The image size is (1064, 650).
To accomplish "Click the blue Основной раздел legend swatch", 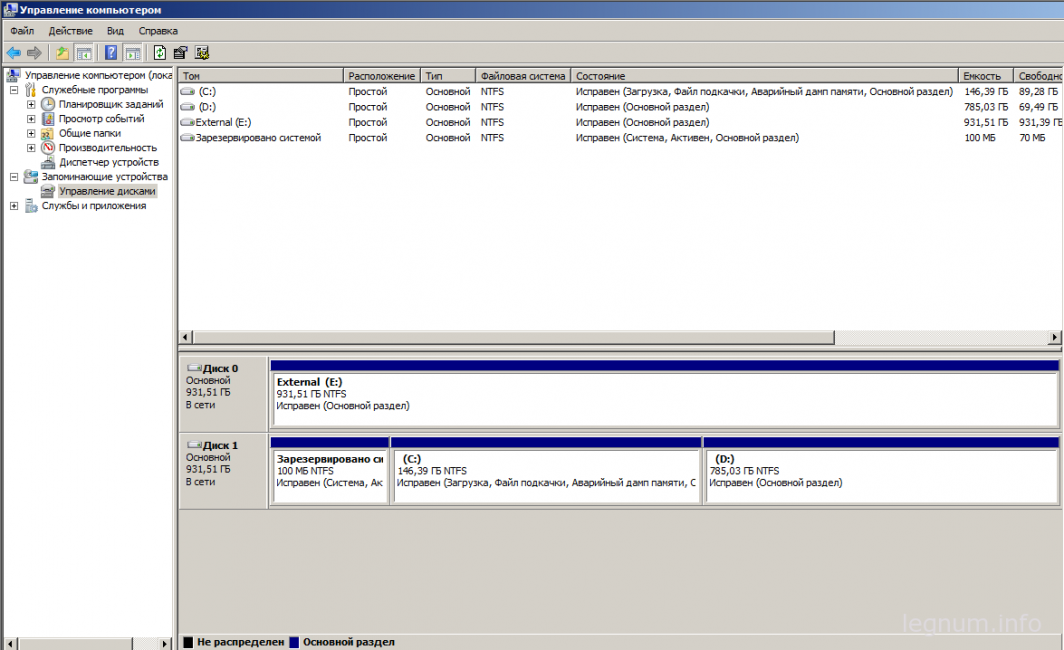I will click(x=294, y=642).
